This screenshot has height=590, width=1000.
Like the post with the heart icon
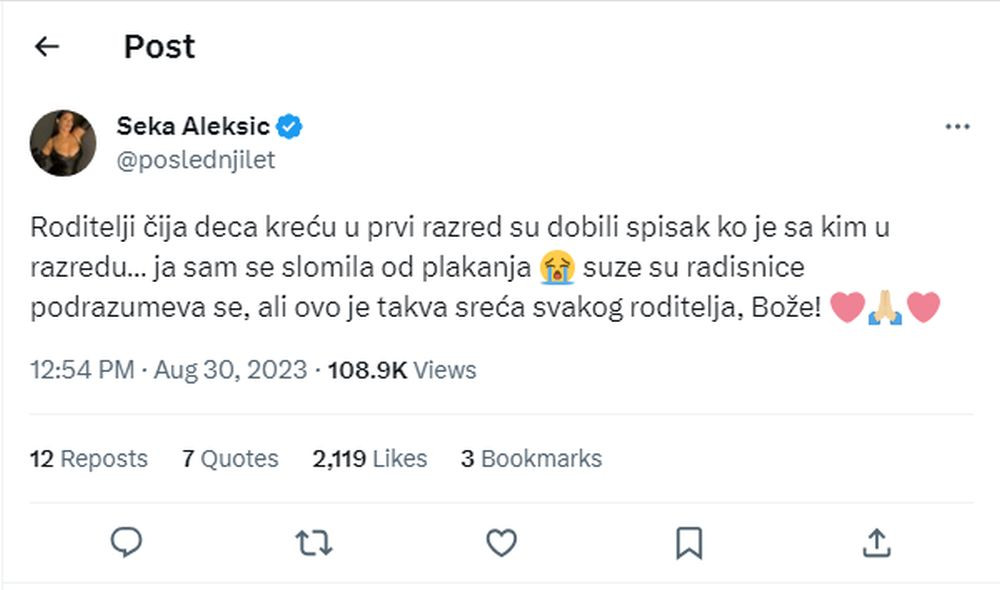(501, 543)
